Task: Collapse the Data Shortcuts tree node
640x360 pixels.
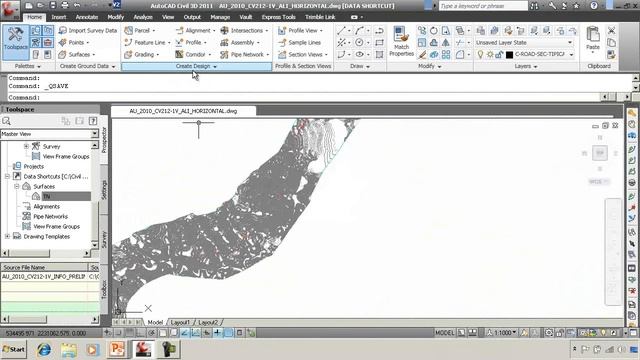Action: 7,176
